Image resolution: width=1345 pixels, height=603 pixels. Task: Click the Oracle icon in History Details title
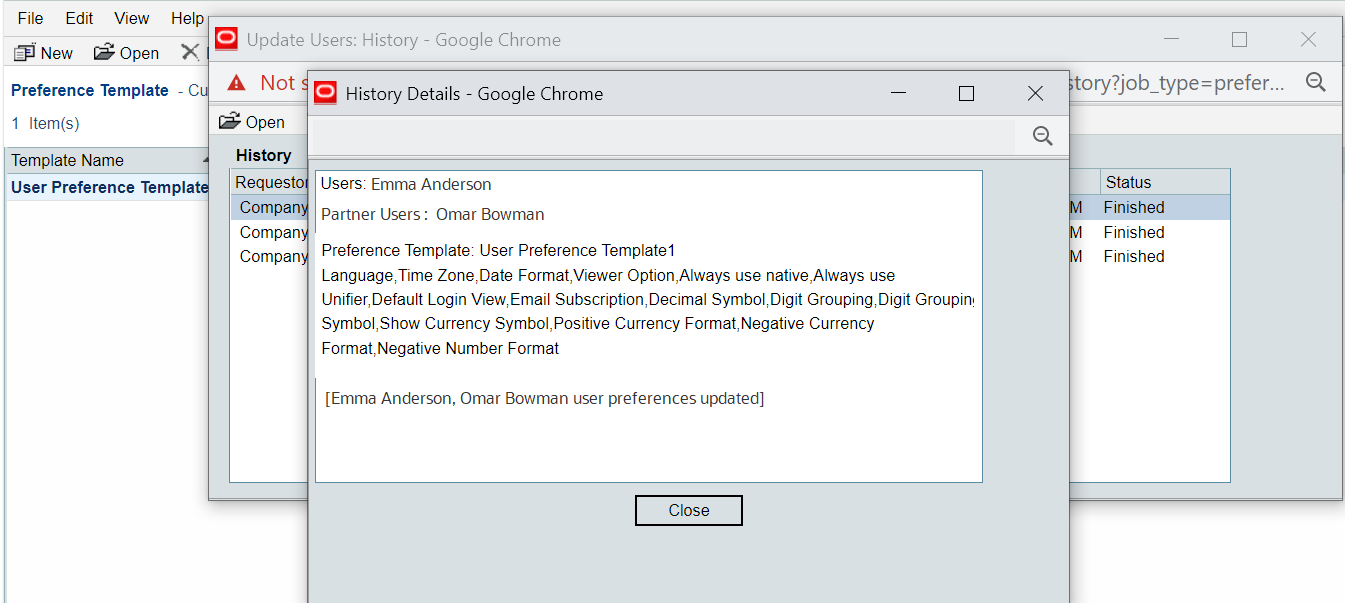325,93
